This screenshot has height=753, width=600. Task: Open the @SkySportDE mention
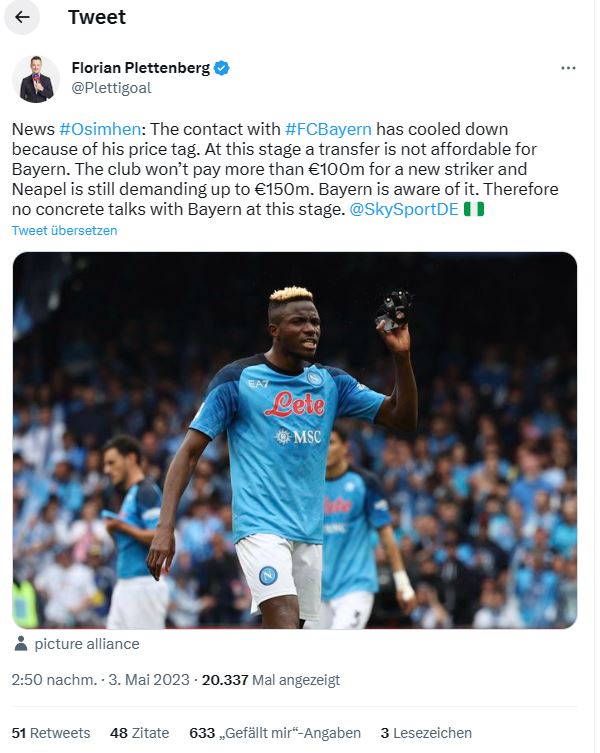tap(404, 209)
